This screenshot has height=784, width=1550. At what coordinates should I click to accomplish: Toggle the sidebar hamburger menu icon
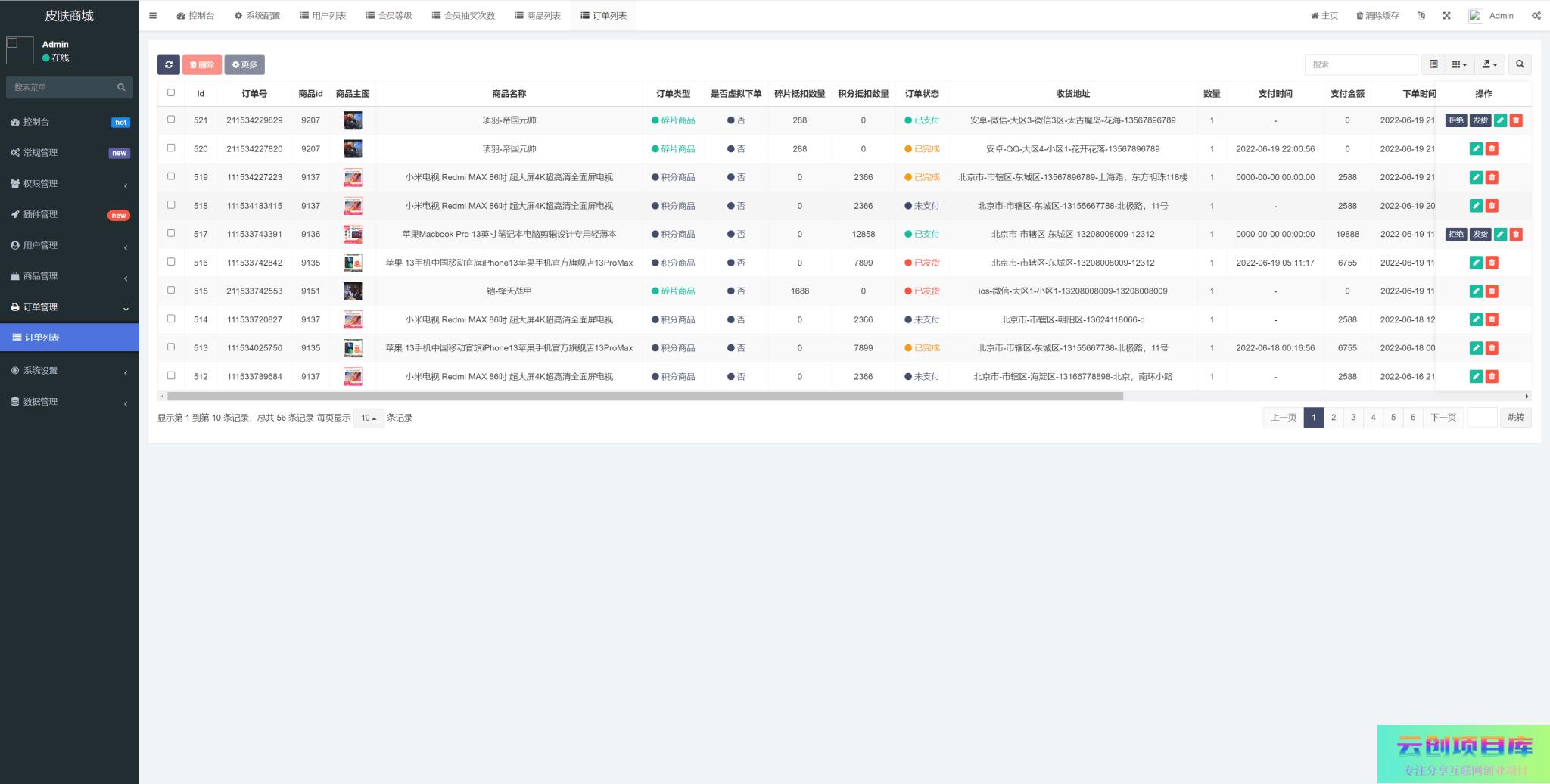pos(153,16)
